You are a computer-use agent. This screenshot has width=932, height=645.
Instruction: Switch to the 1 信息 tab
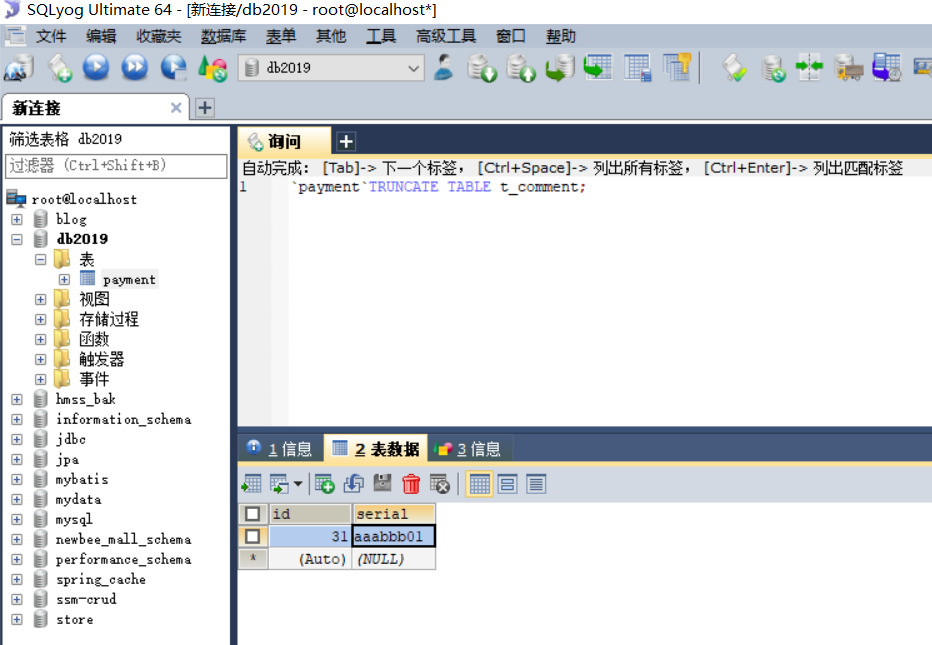280,449
